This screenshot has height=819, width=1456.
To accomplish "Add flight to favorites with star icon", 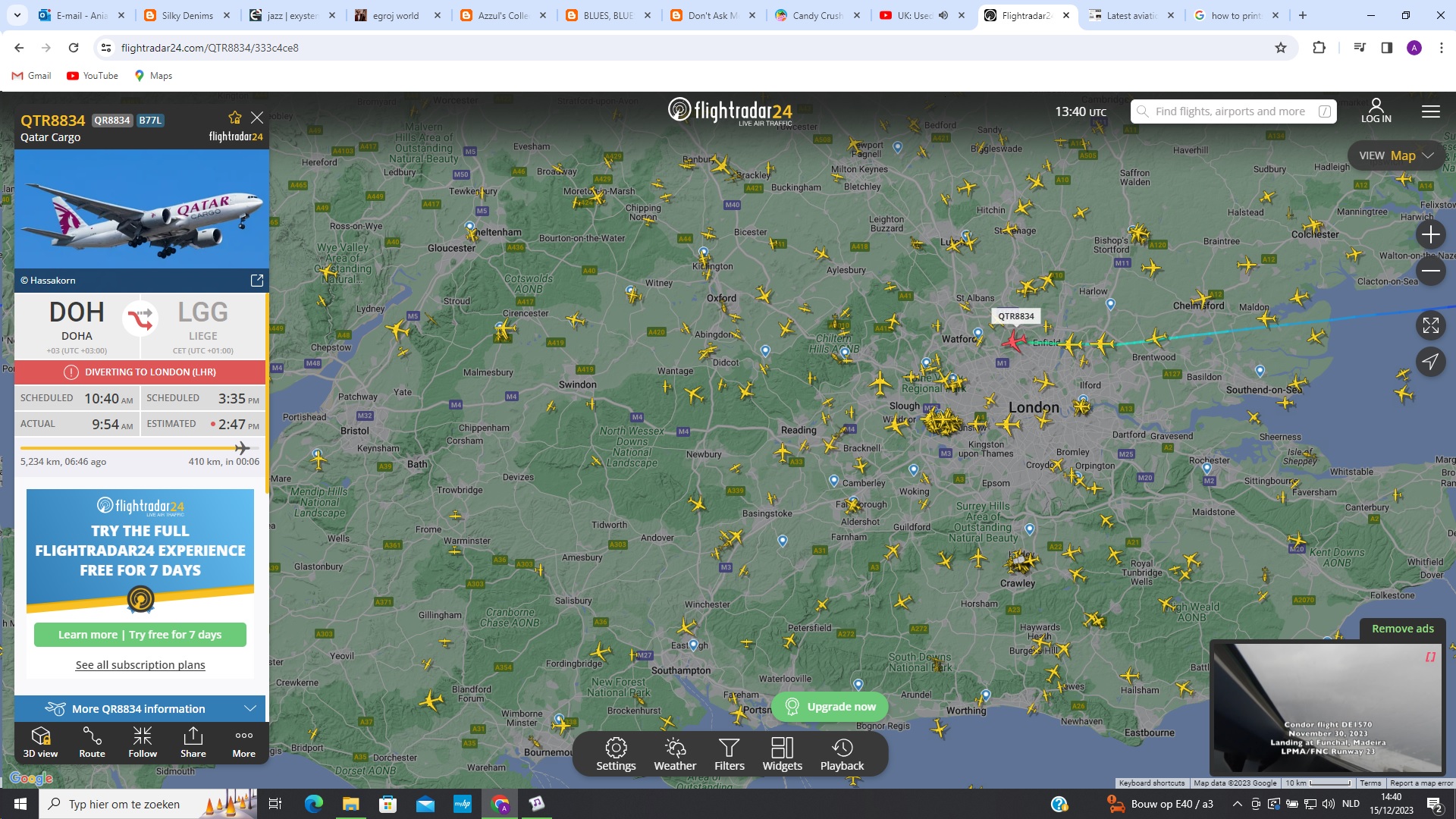I will pyautogui.click(x=235, y=118).
